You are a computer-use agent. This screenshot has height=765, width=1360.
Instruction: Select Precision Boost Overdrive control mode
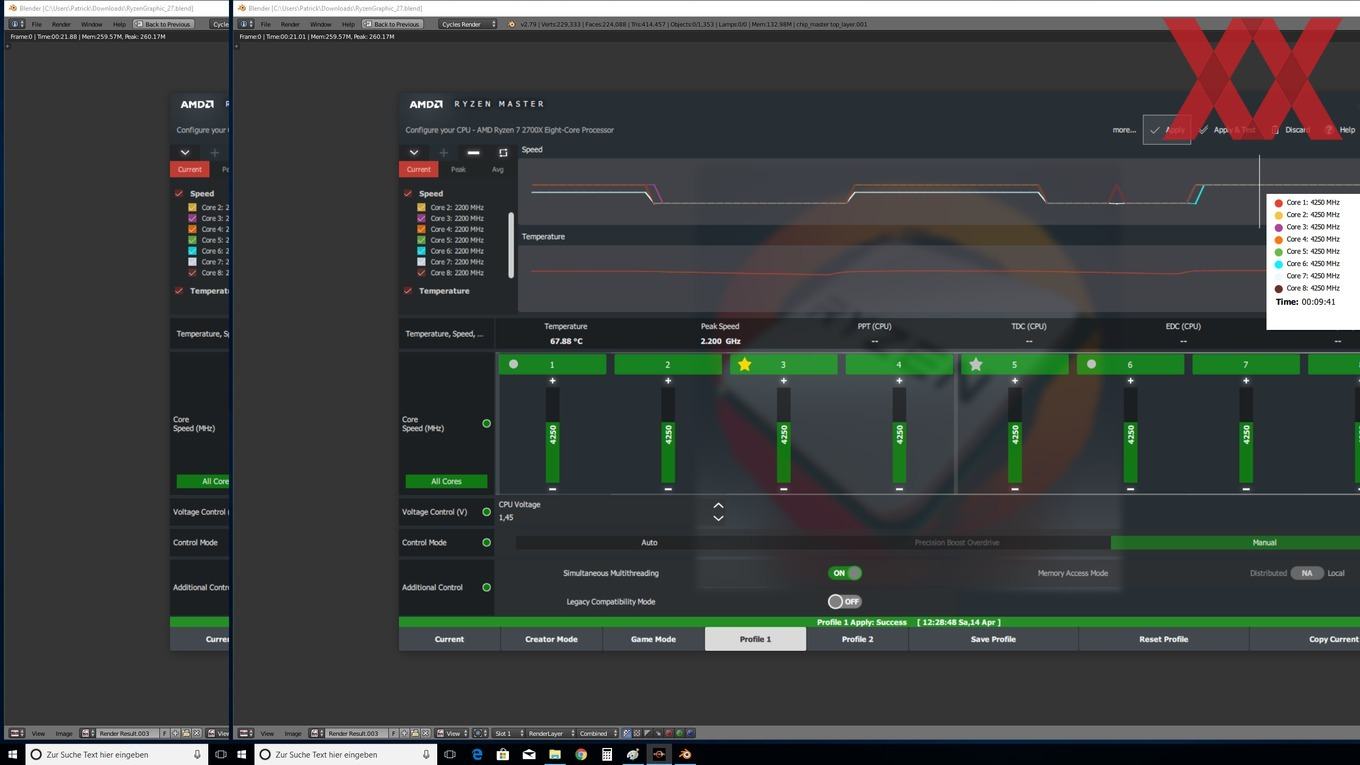[x=957, y=543]
